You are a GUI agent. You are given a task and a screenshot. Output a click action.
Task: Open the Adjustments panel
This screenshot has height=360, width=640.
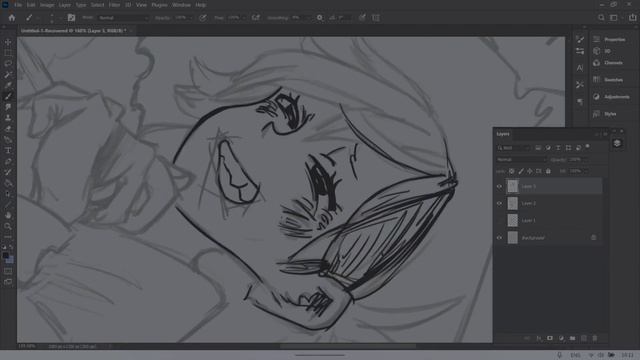[x=611, y=97]
